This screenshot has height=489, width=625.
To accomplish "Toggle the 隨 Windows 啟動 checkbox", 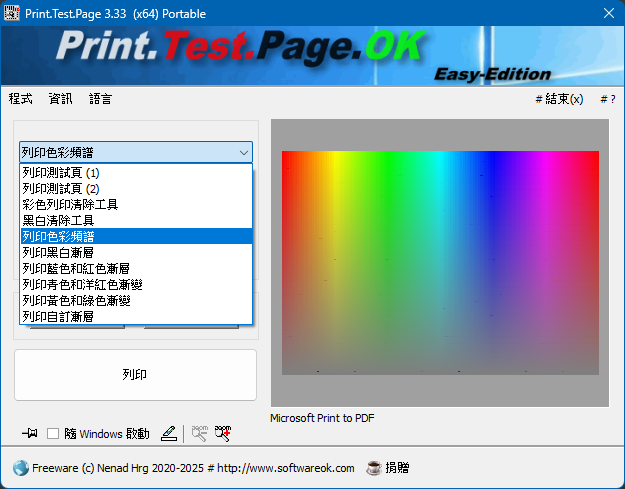I will coord(54,434).
